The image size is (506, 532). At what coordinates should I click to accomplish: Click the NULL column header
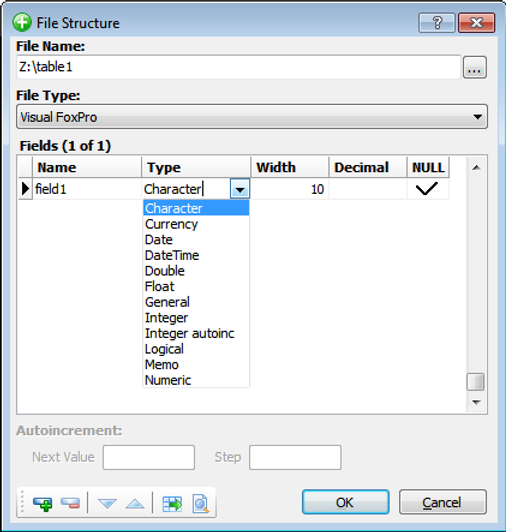point(428,167)
